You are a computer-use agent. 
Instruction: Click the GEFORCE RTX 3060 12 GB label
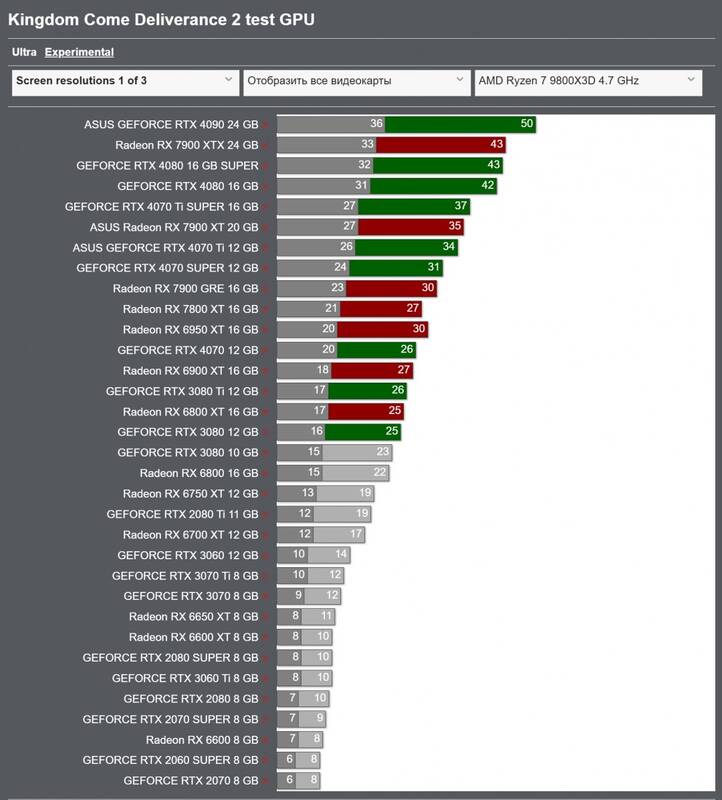187,555
